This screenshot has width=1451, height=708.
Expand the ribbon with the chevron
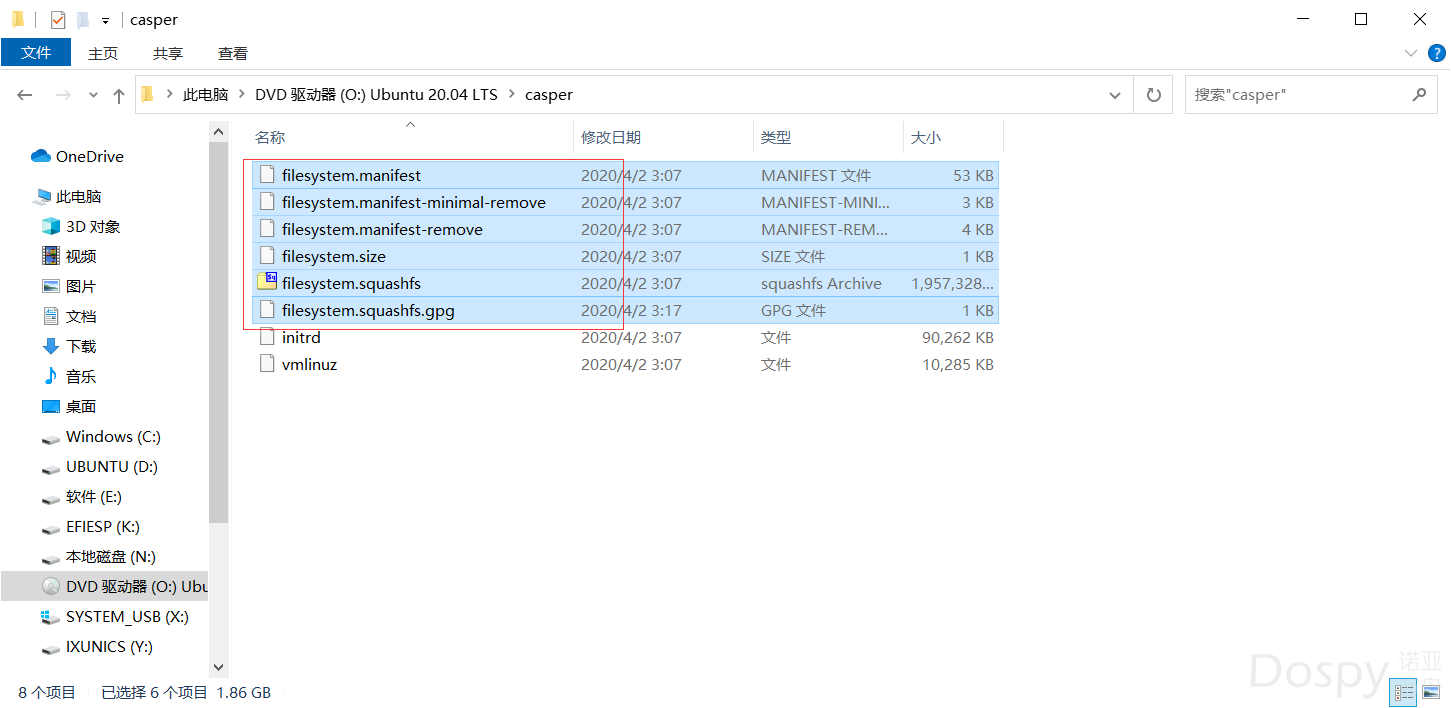[1411, 53]
